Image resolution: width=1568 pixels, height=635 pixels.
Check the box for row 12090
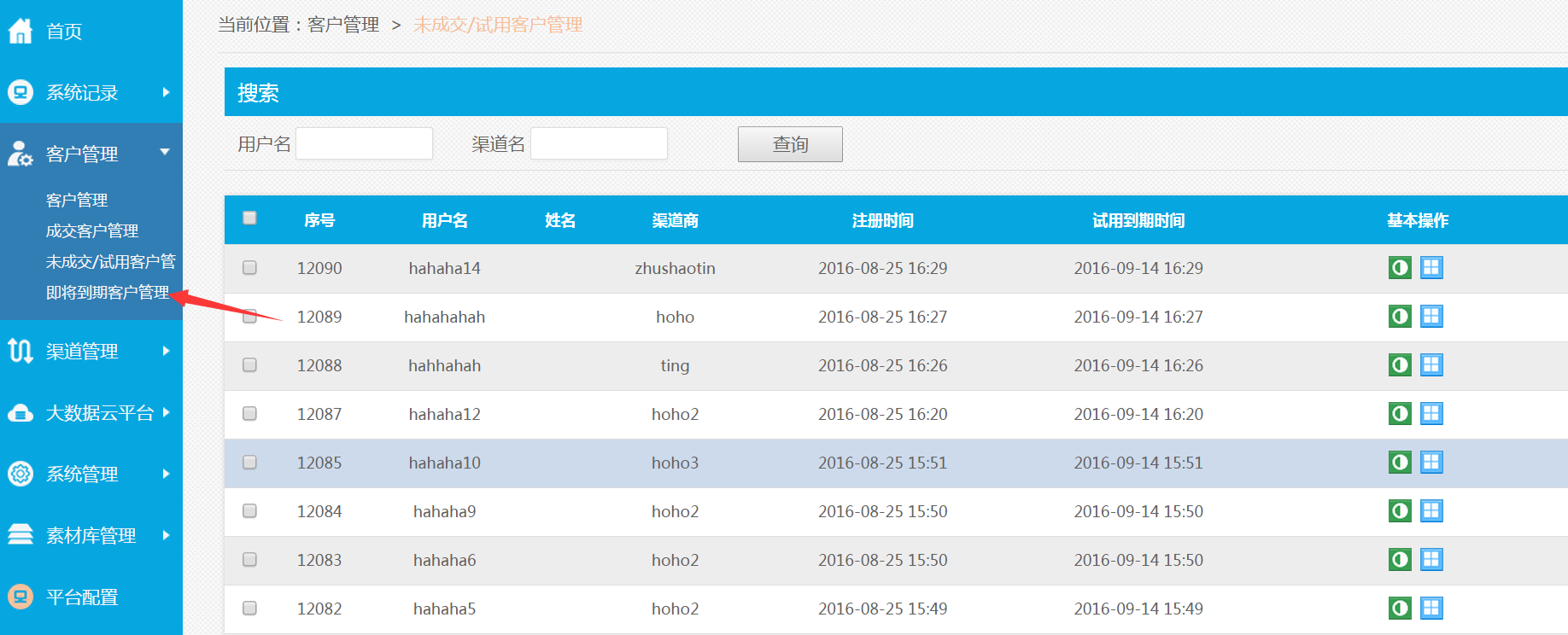(x=249, y=267)
